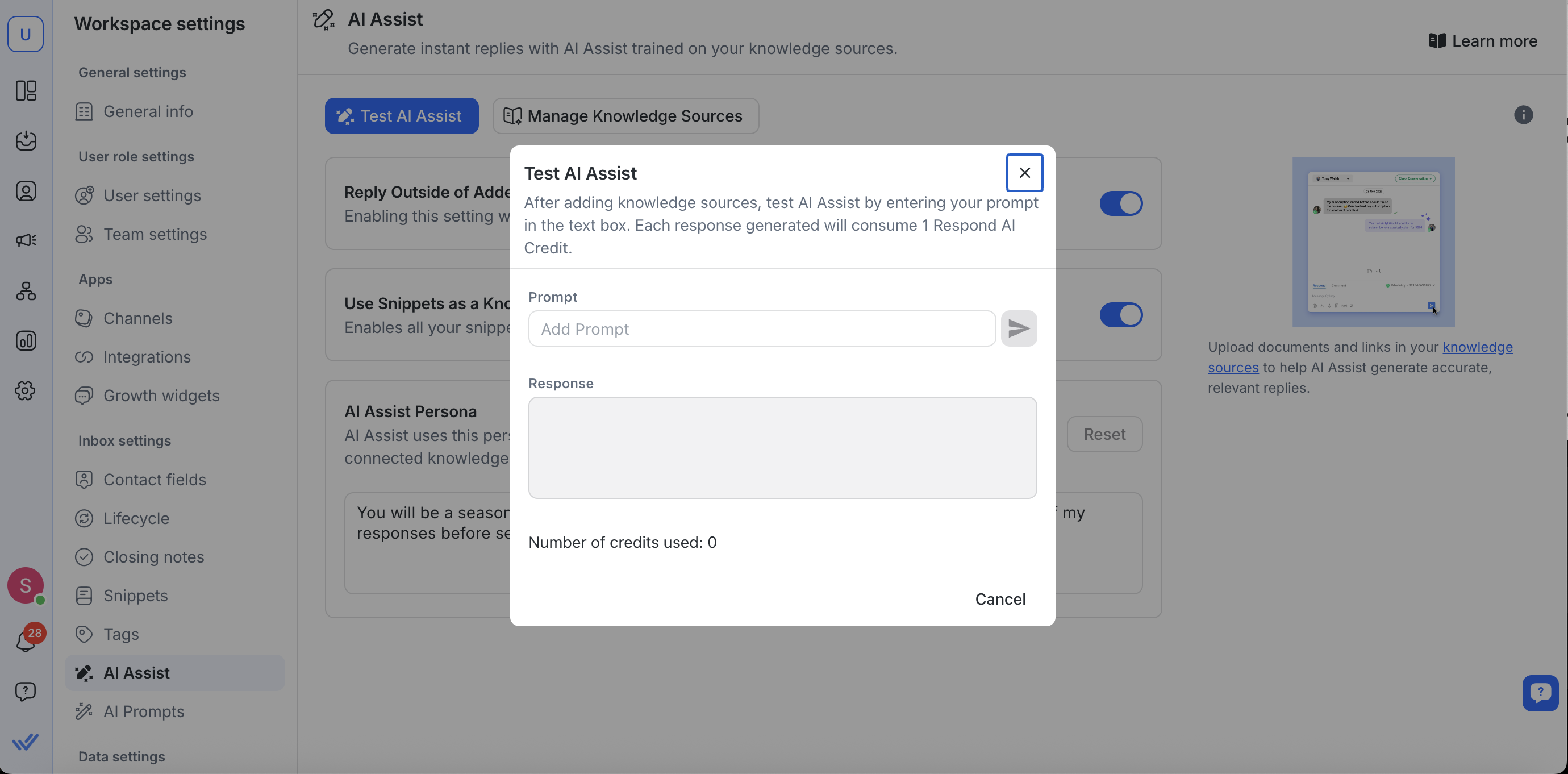Click the info icon at top right

click(x=1523, y=115)
